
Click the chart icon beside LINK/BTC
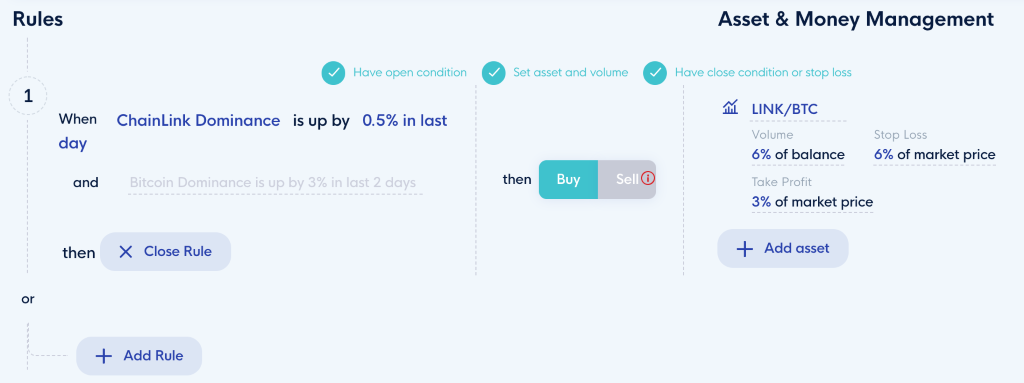point(730,108)
